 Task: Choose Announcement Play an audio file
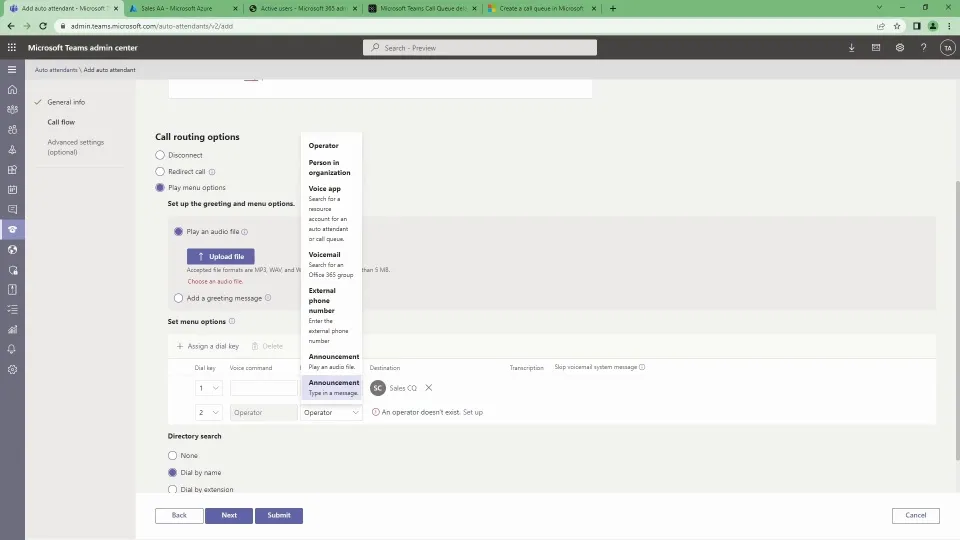pos(331,361)
